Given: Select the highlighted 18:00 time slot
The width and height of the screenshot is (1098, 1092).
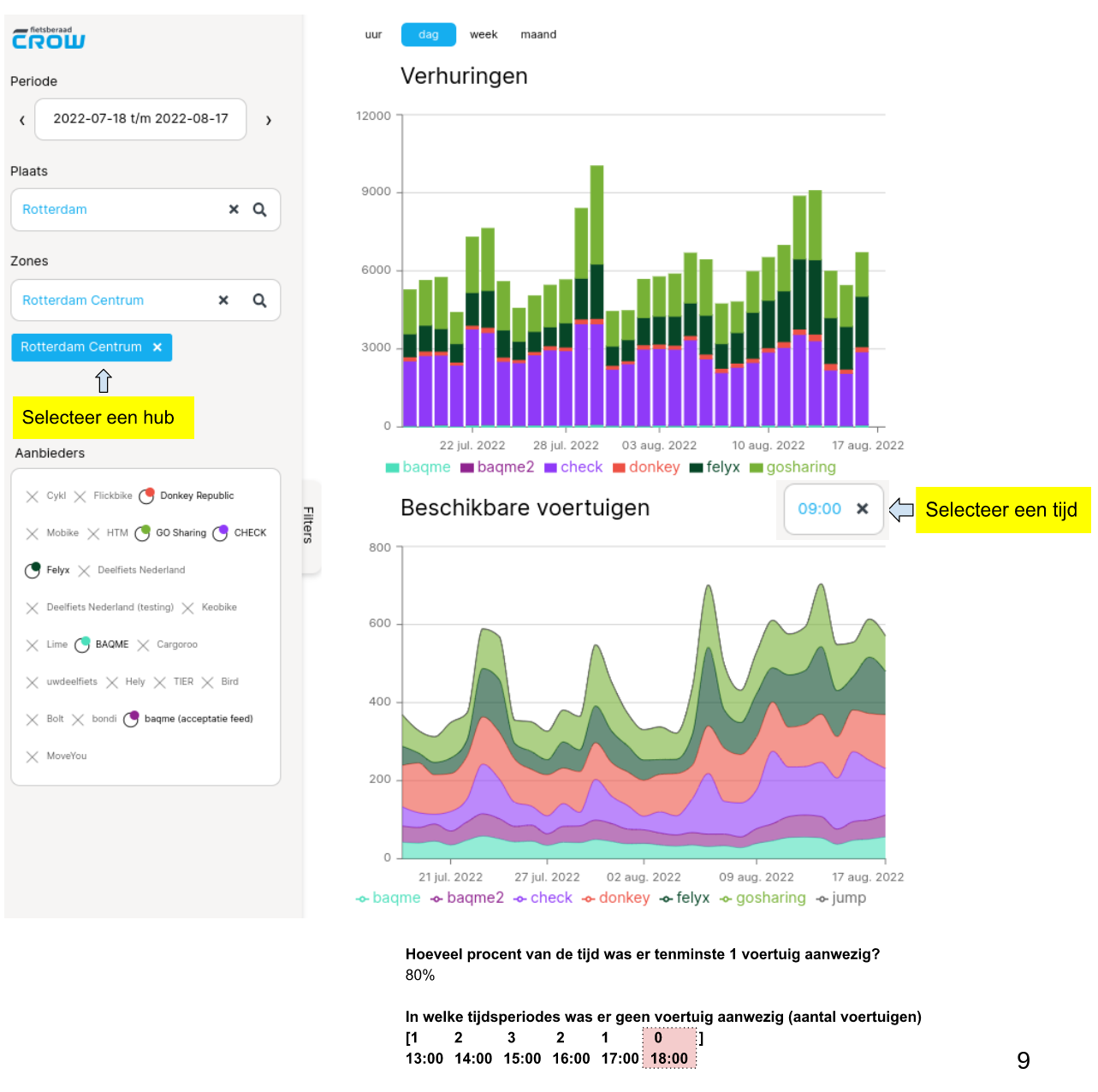Looking at the screenshot, I should click(x=669, y=1048).
